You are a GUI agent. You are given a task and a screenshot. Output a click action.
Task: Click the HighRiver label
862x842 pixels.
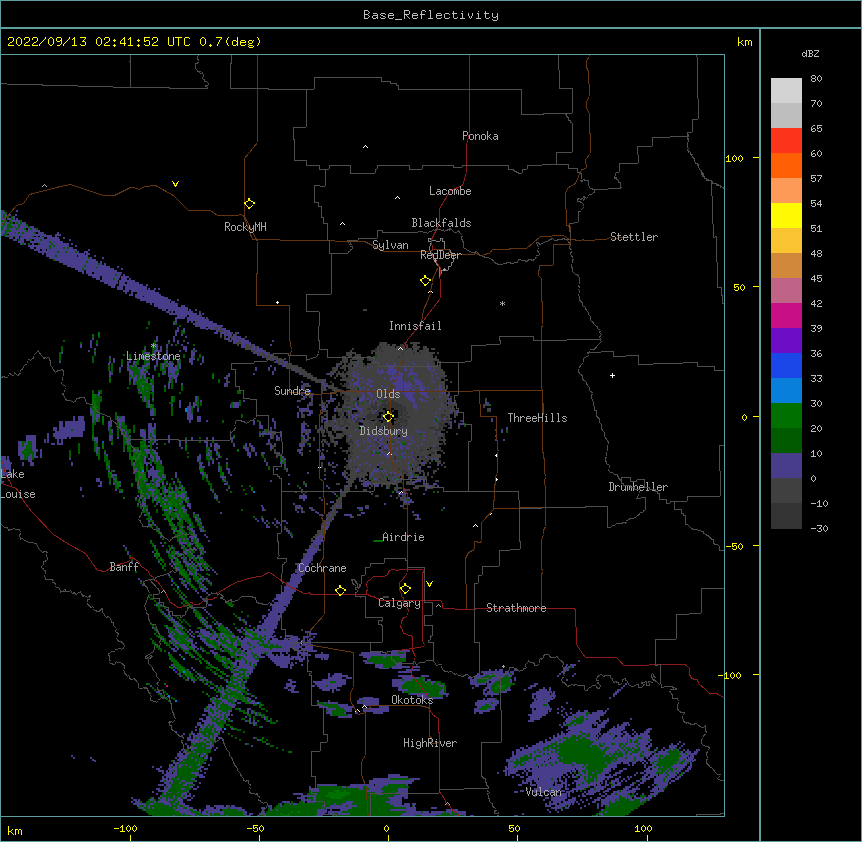click(x=430, y=743)
